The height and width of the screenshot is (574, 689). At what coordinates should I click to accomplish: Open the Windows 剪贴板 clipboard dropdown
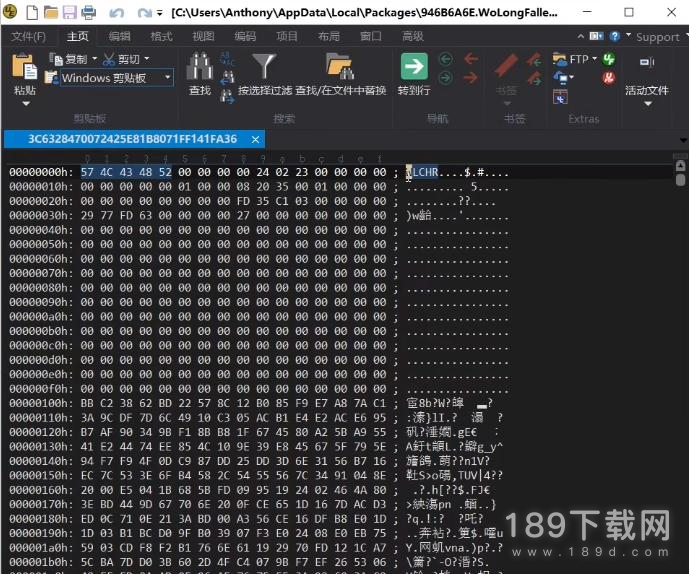pyautogui.click(x=168, y=78)
